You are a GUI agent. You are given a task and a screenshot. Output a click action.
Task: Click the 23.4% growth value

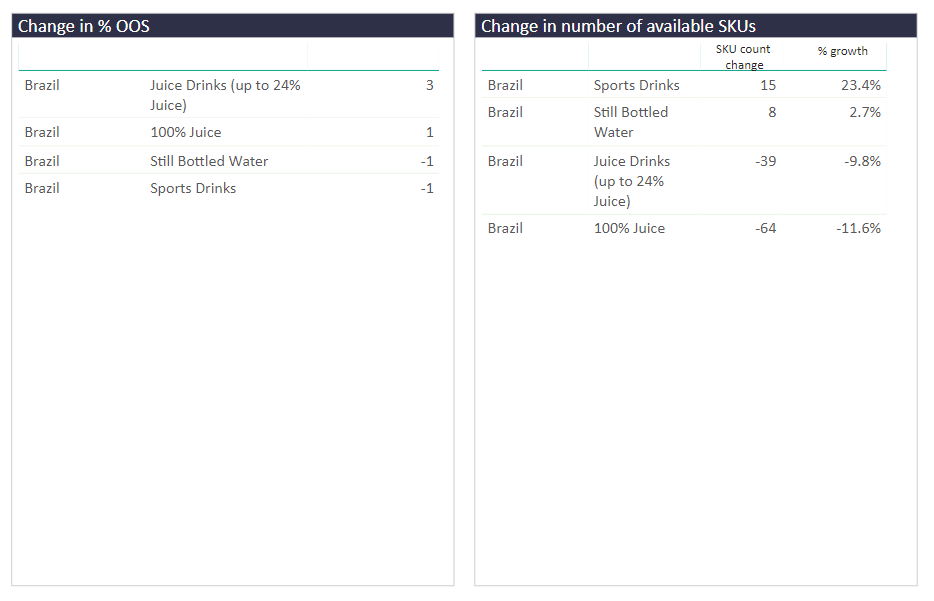861,85
